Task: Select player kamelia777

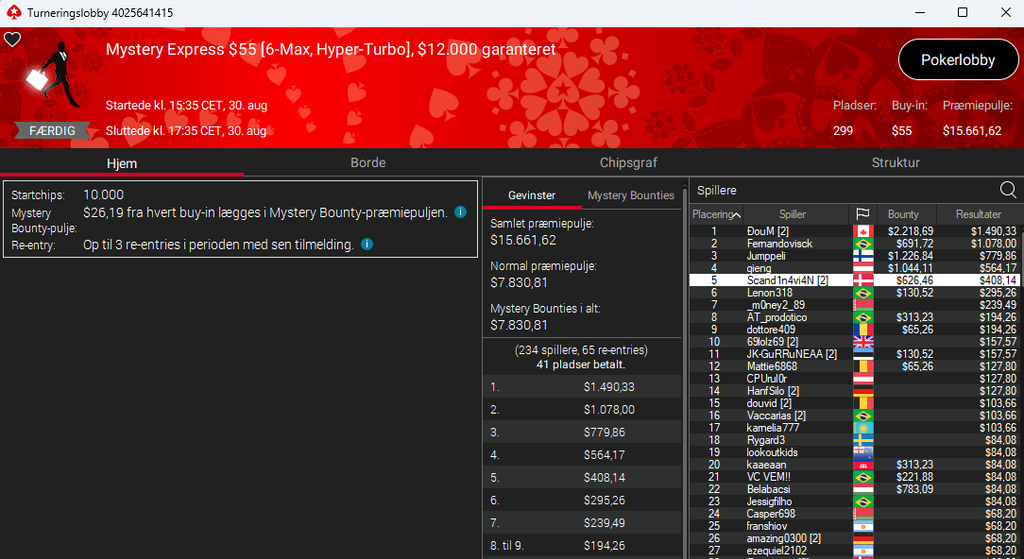Action: [x=773, y=428]
